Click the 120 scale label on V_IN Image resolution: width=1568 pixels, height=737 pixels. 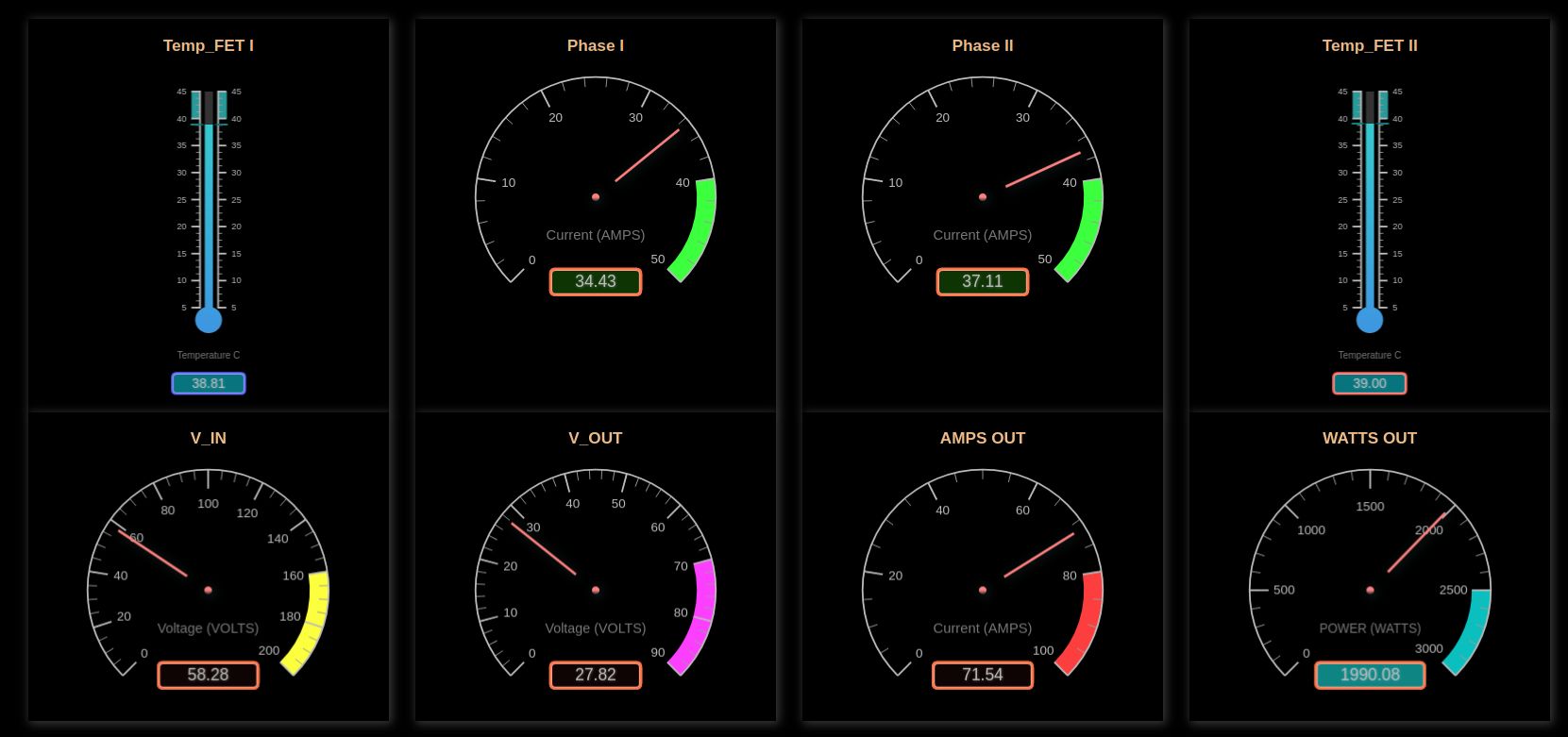pyautogui.click(x=247, y=513)
